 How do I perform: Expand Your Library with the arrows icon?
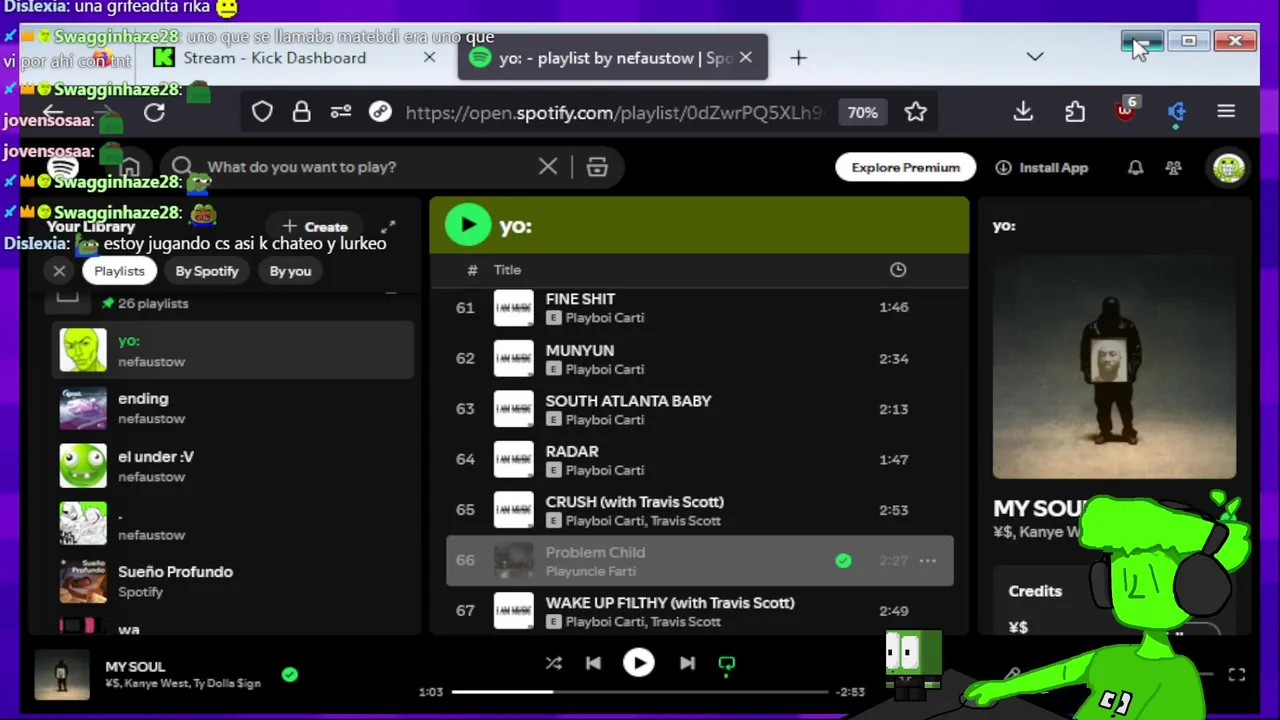coord(388,227)
